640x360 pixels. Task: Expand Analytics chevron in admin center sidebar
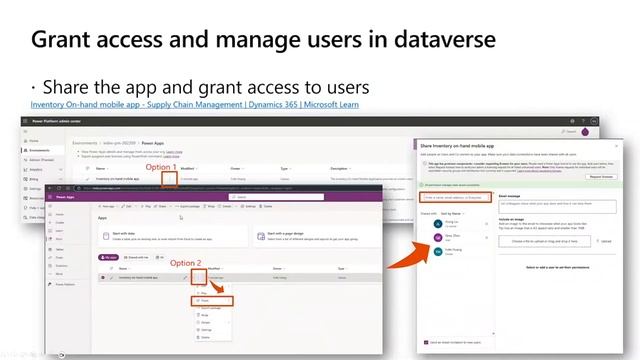point(61,169)
